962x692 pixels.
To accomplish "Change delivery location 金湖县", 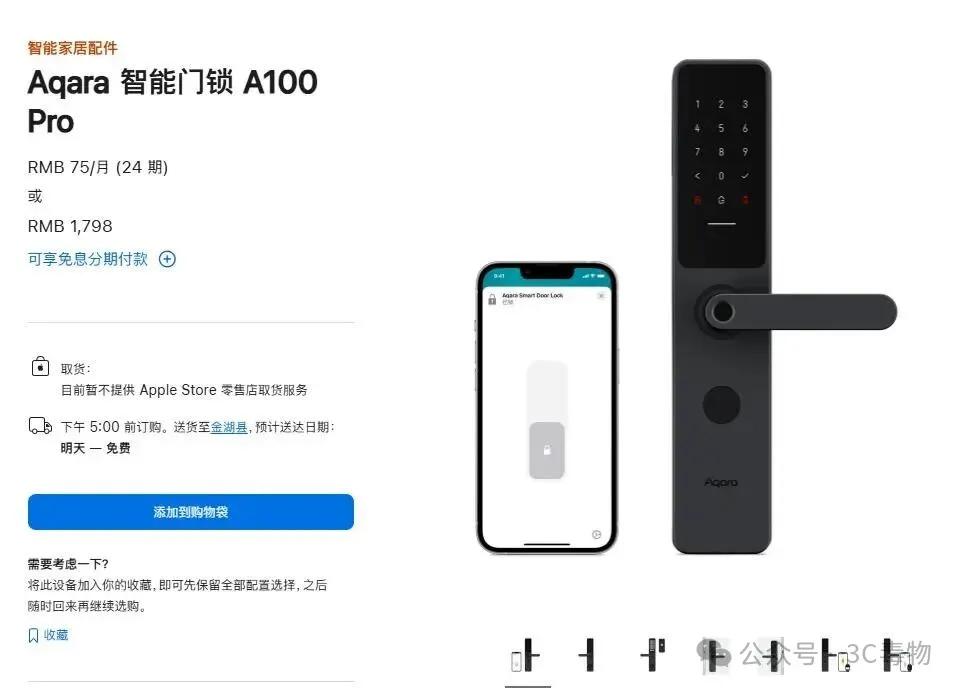I will pos(229,427).
